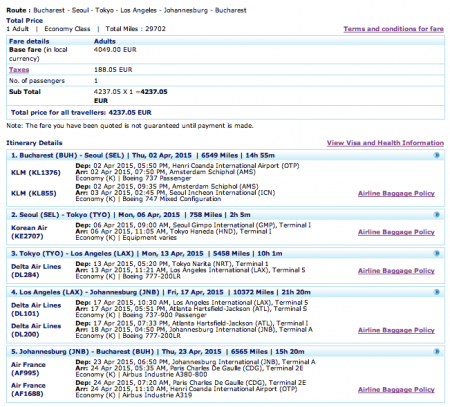Click the 'KLM (KL855)' flight label
Screen dimensions: 450x407
[34, 193]
